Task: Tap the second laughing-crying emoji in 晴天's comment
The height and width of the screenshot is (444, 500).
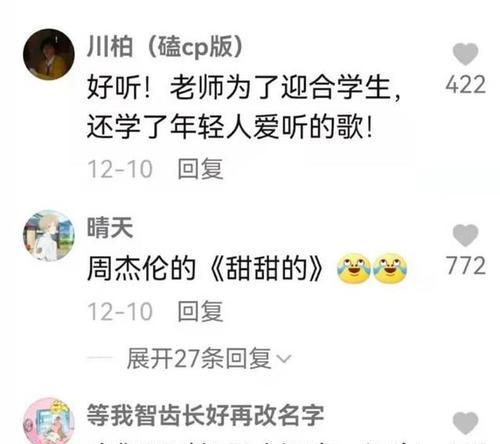Action: (x=390, y=268)
